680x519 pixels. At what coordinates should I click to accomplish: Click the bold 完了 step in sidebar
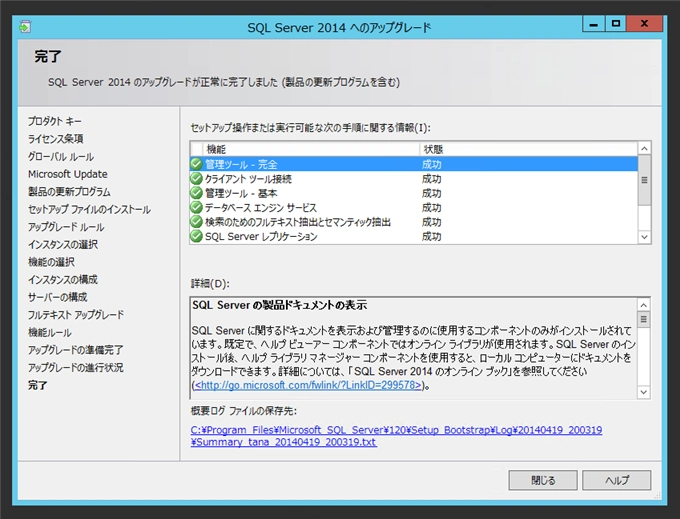click(38, 385)
